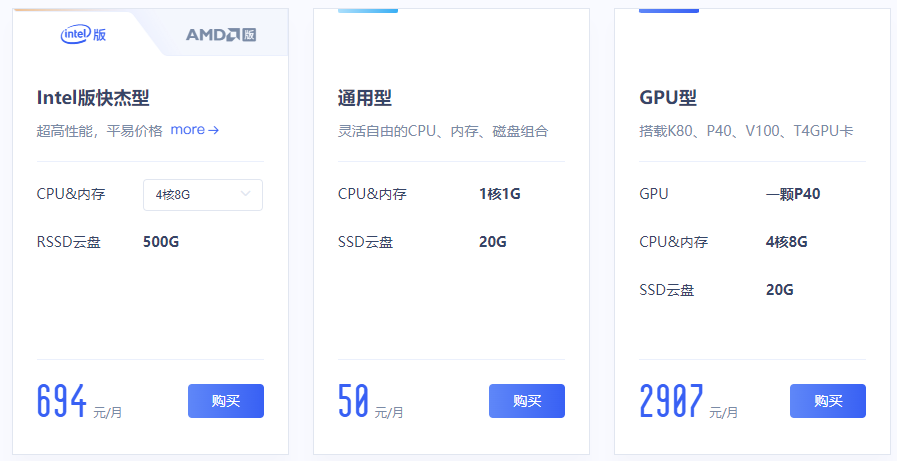This screenshot has height=461, width=897.
Task: Click the 500G disk value
Action: (161, 242)
